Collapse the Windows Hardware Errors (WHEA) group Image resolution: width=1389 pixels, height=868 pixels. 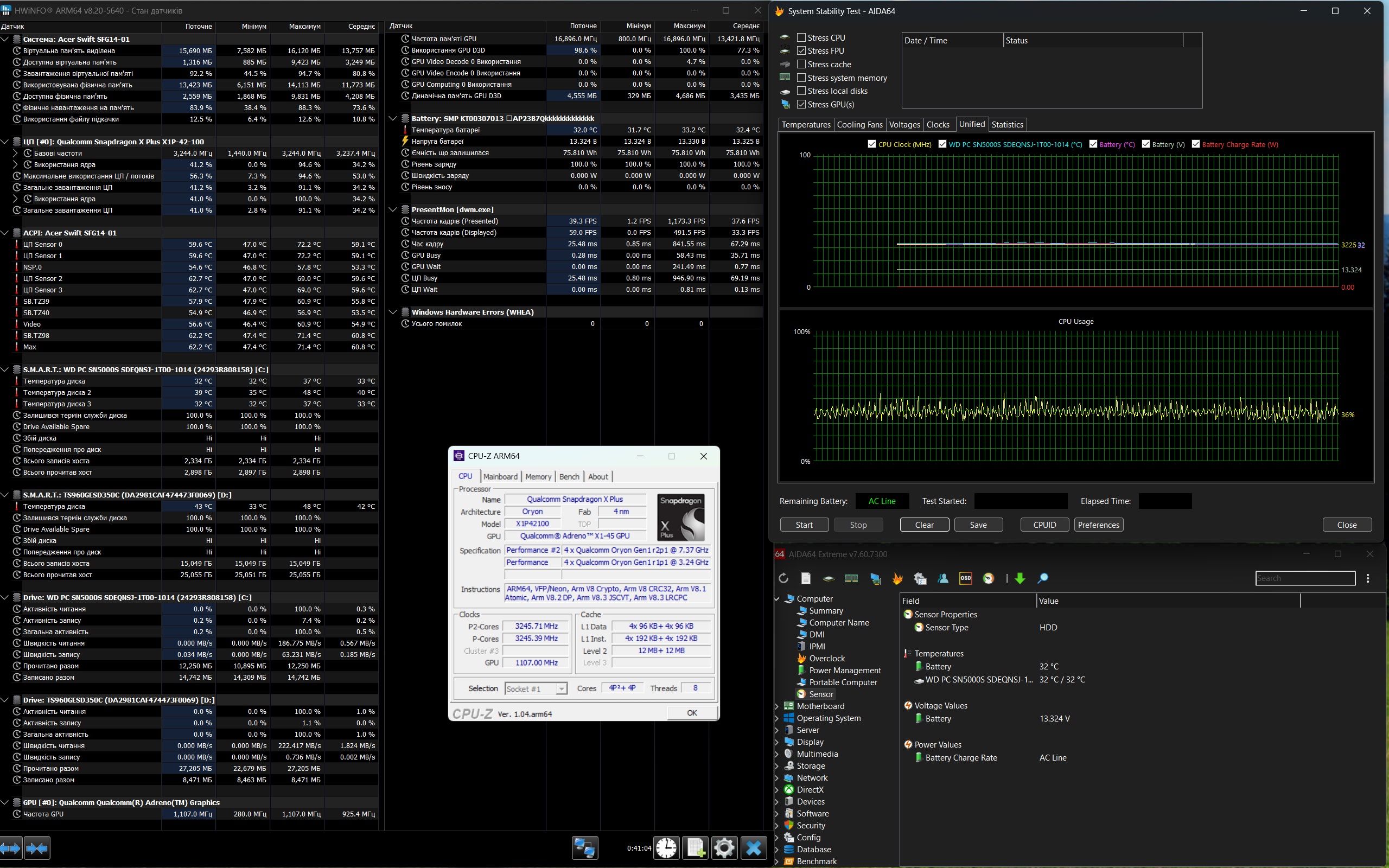pyautogui.click(x=393, y=312)
